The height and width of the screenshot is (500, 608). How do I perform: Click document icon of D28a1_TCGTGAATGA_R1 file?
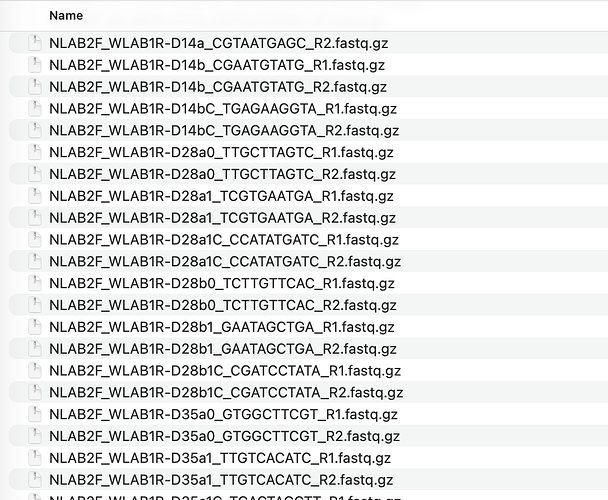coord(35,196)
